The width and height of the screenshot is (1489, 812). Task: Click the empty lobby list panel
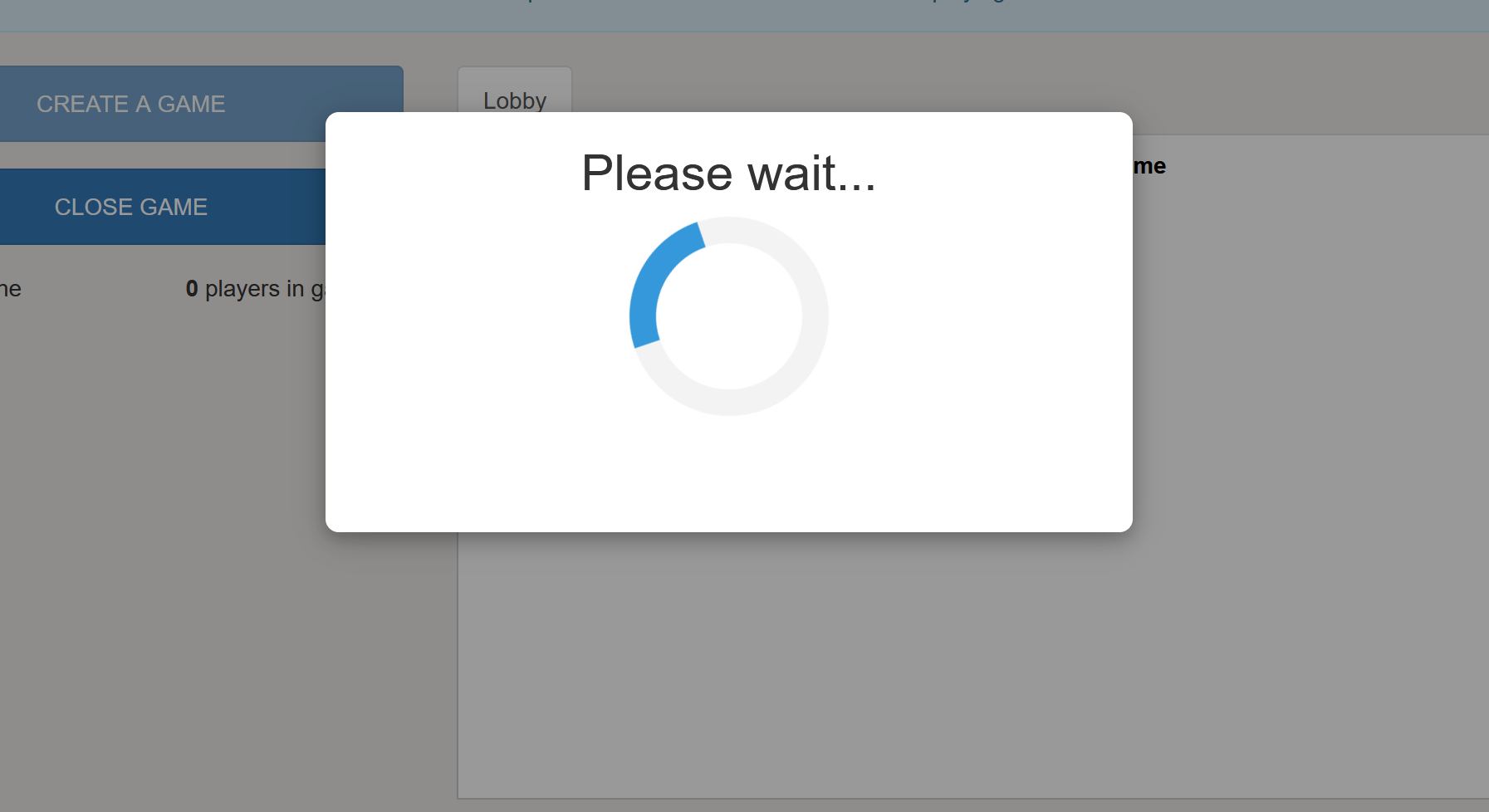click(x=973, y=664)
